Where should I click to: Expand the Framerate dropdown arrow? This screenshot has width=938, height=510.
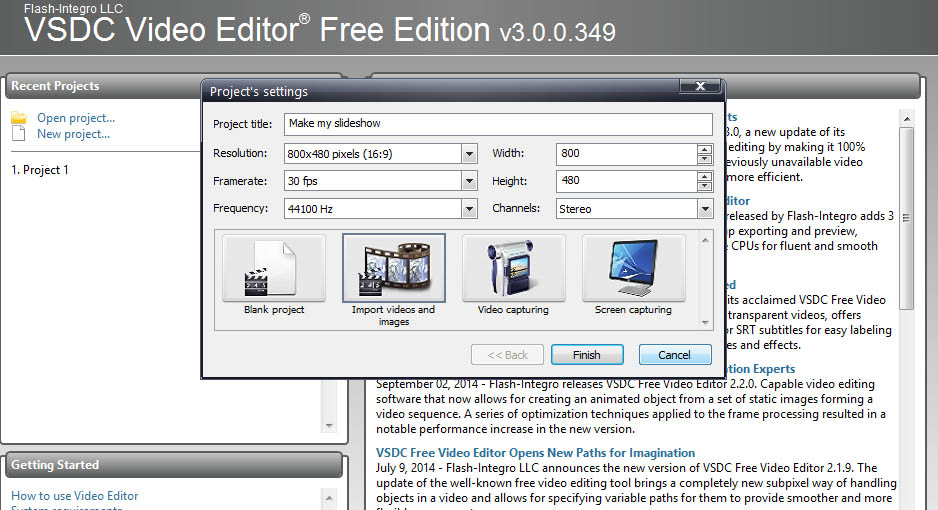click(470, 181)
